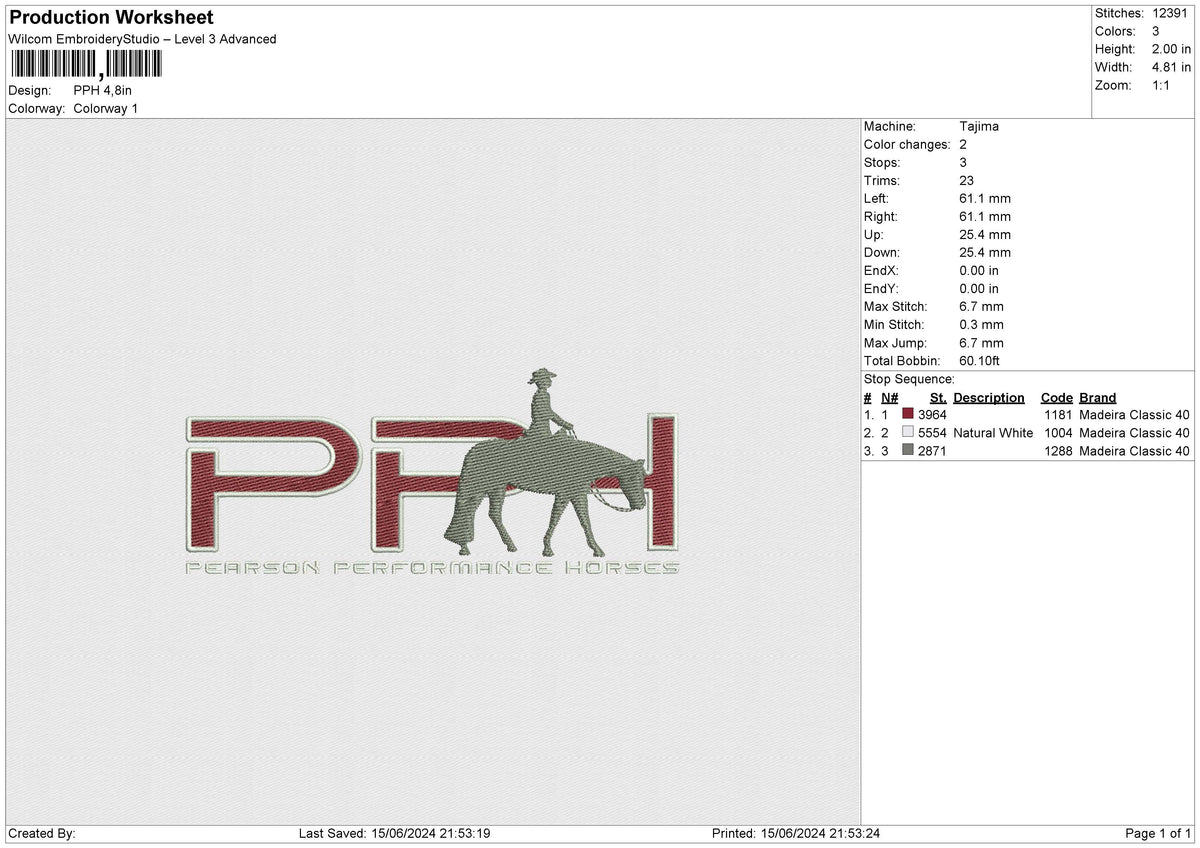The width and height of the screenshot is (1200, 848).
Task: Click 'PEARSON PERFORMANCE HORSES' embroidered text
Action: 432,569
